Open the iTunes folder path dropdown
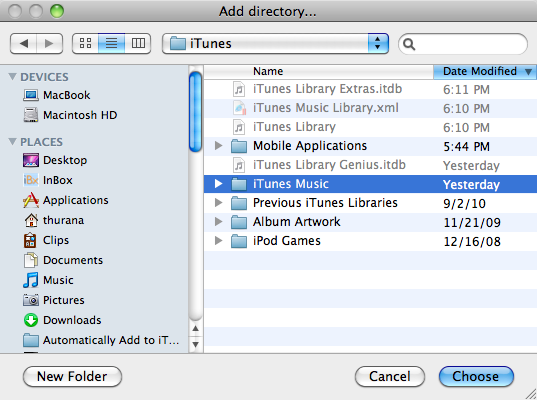 coord(275,43)
